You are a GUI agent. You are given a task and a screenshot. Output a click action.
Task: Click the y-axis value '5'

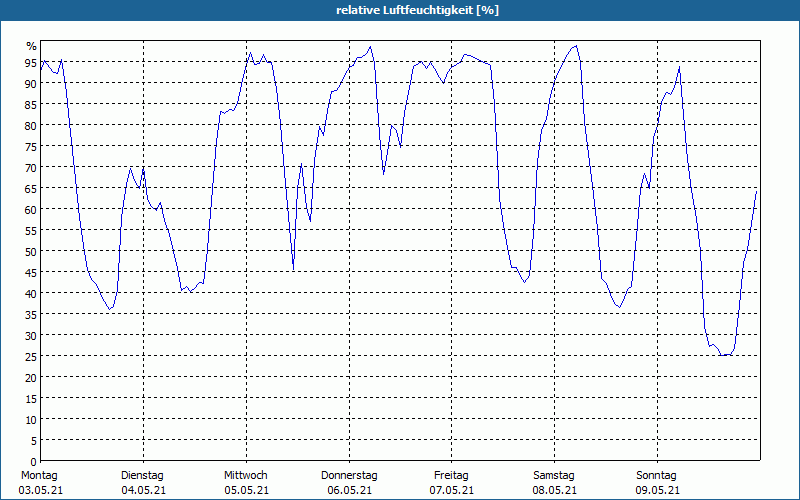[34, 440]
